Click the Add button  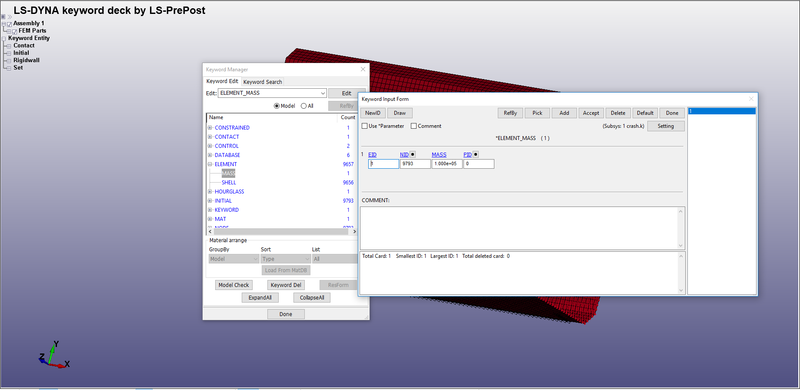pyautogui.click(x=564, y=113)
